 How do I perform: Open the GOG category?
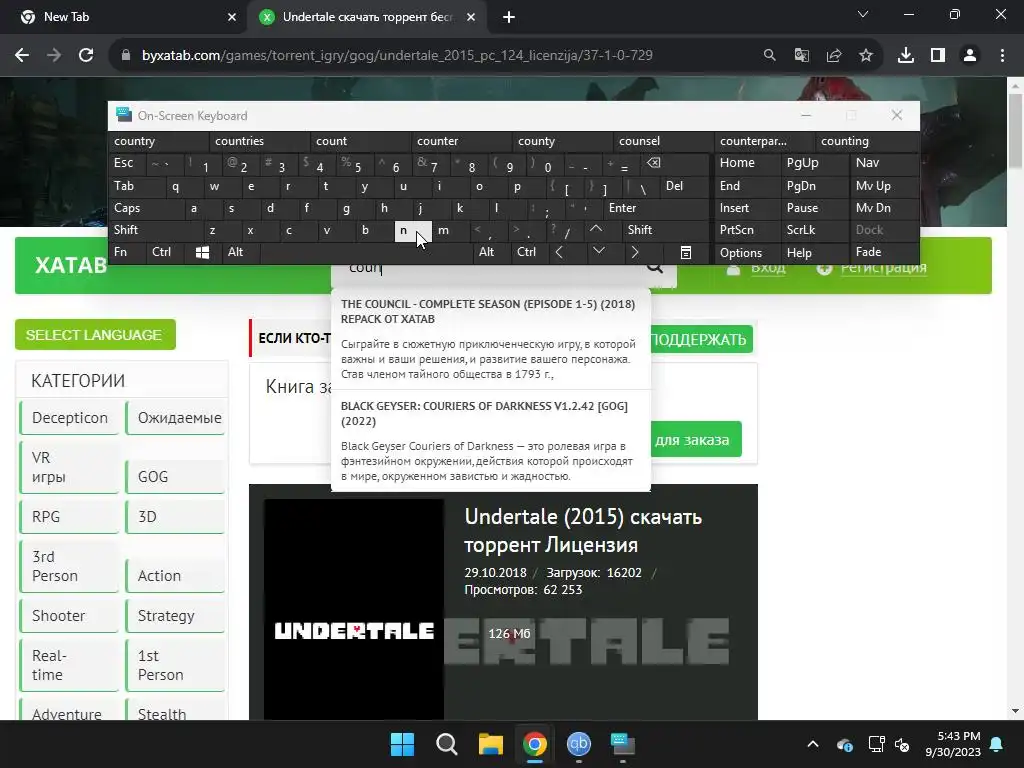pos(175,477)
